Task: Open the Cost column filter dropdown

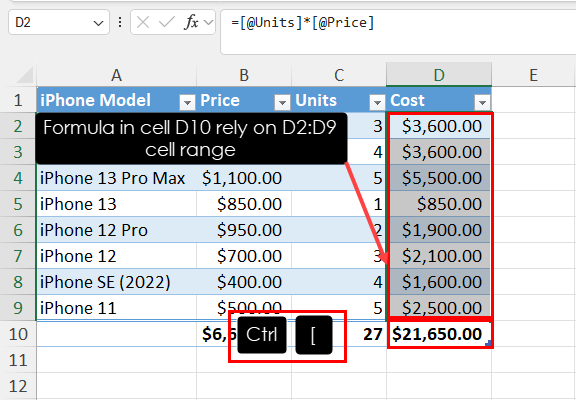Action: [482, 102]
